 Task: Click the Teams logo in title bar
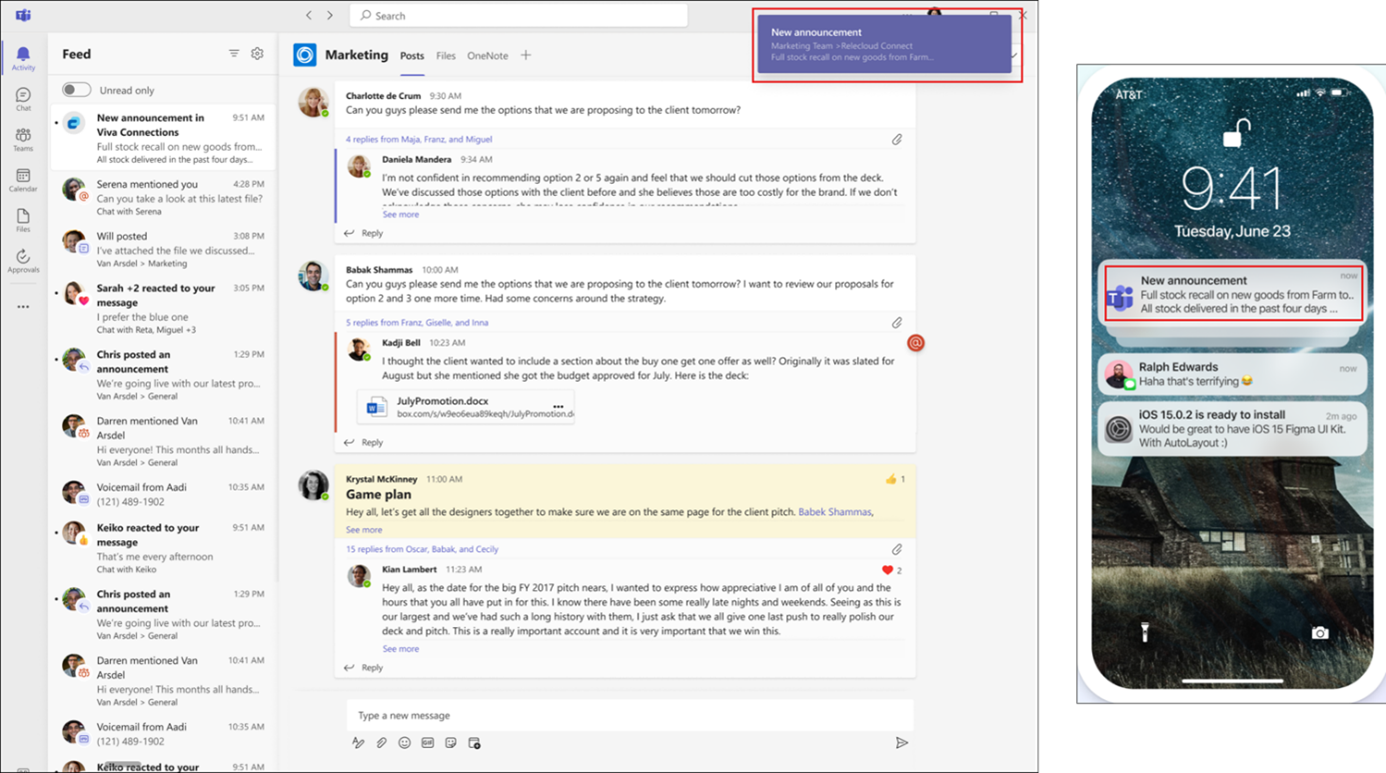point(23,15)
